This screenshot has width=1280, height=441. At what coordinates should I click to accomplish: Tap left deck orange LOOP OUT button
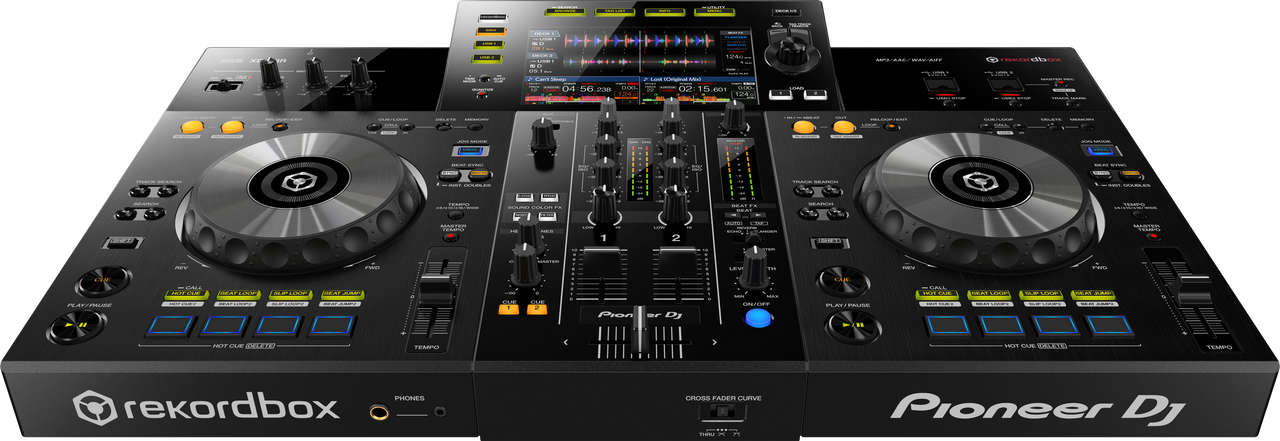click(x=234, y=127)
